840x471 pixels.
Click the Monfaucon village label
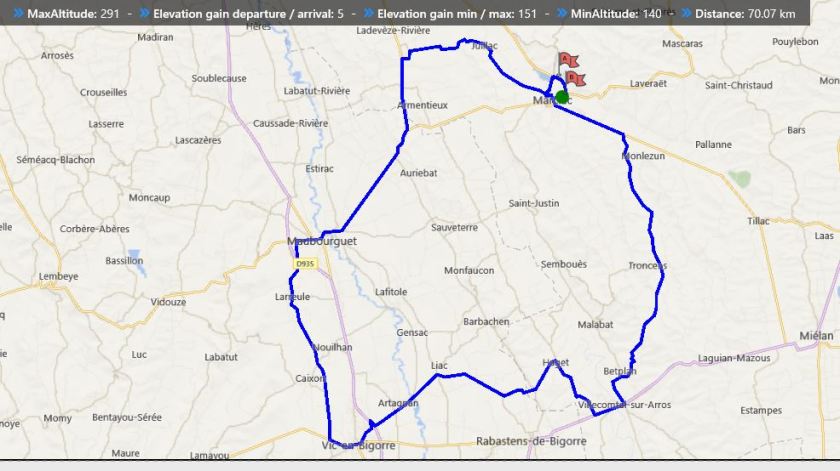469,270
